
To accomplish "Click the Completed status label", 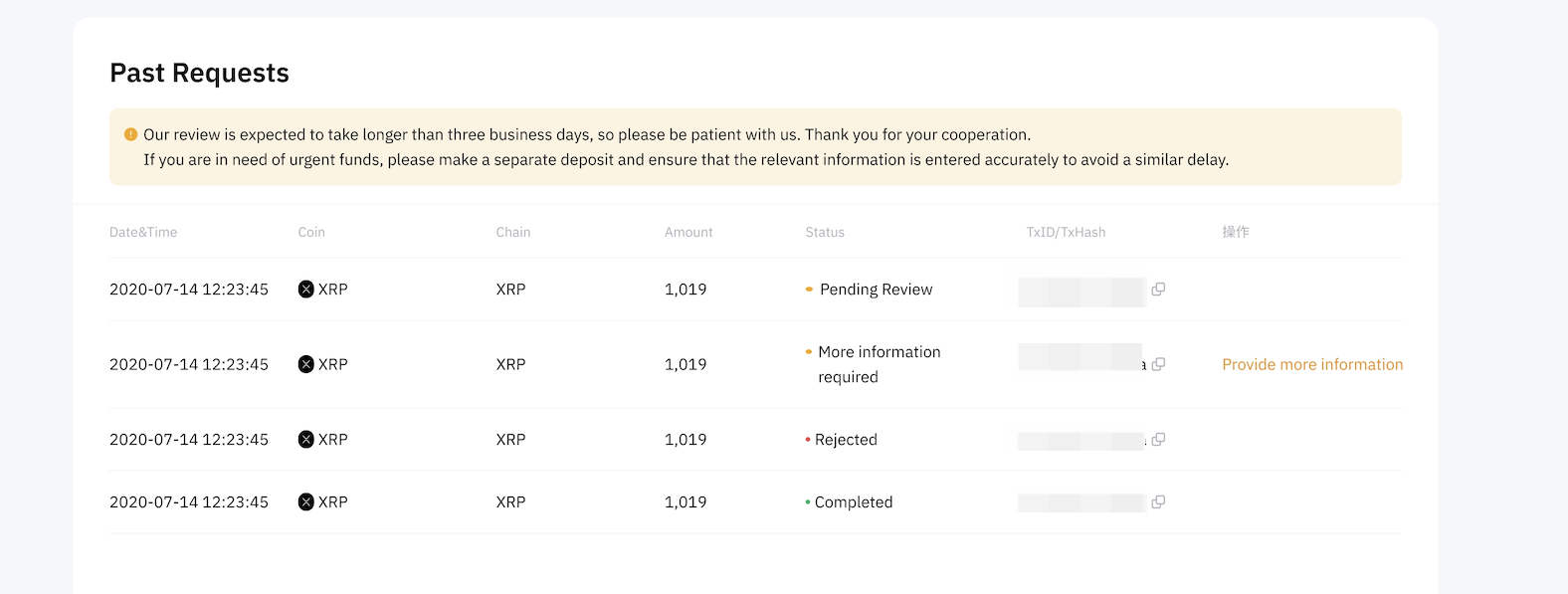I will [854, 502].
